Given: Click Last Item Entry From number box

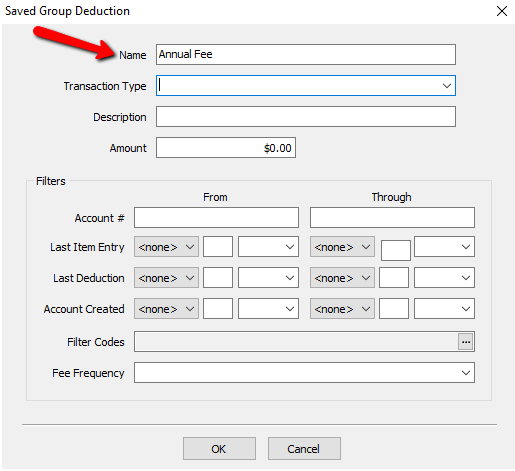Looking at the screenshot, I should pos(218,247).
